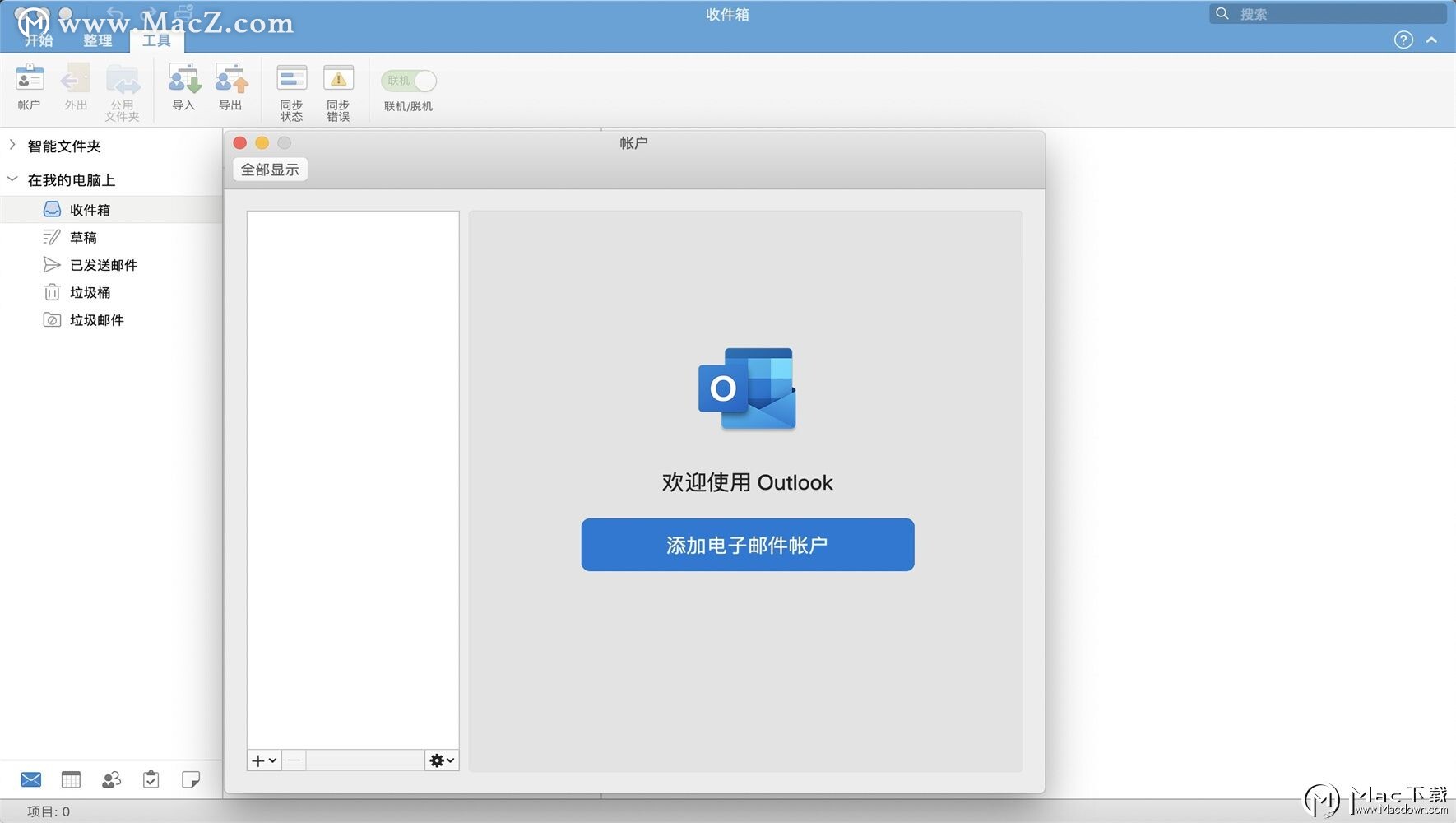Switch to the Organize (整理) tab
The width and height of the screenshot is (1456, 823).
pos(97,40)
